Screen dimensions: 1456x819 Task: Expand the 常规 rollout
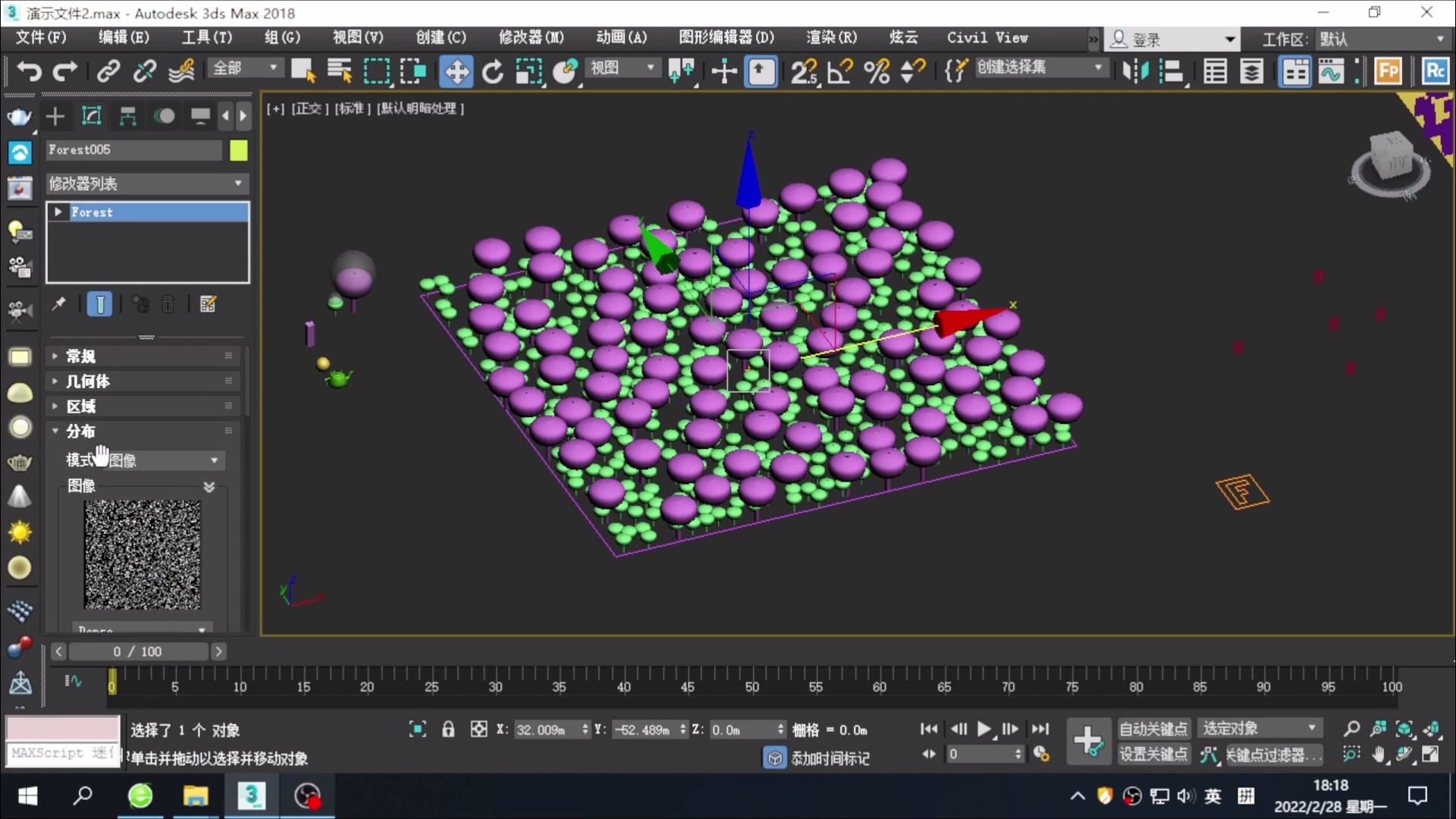[80, 356]
